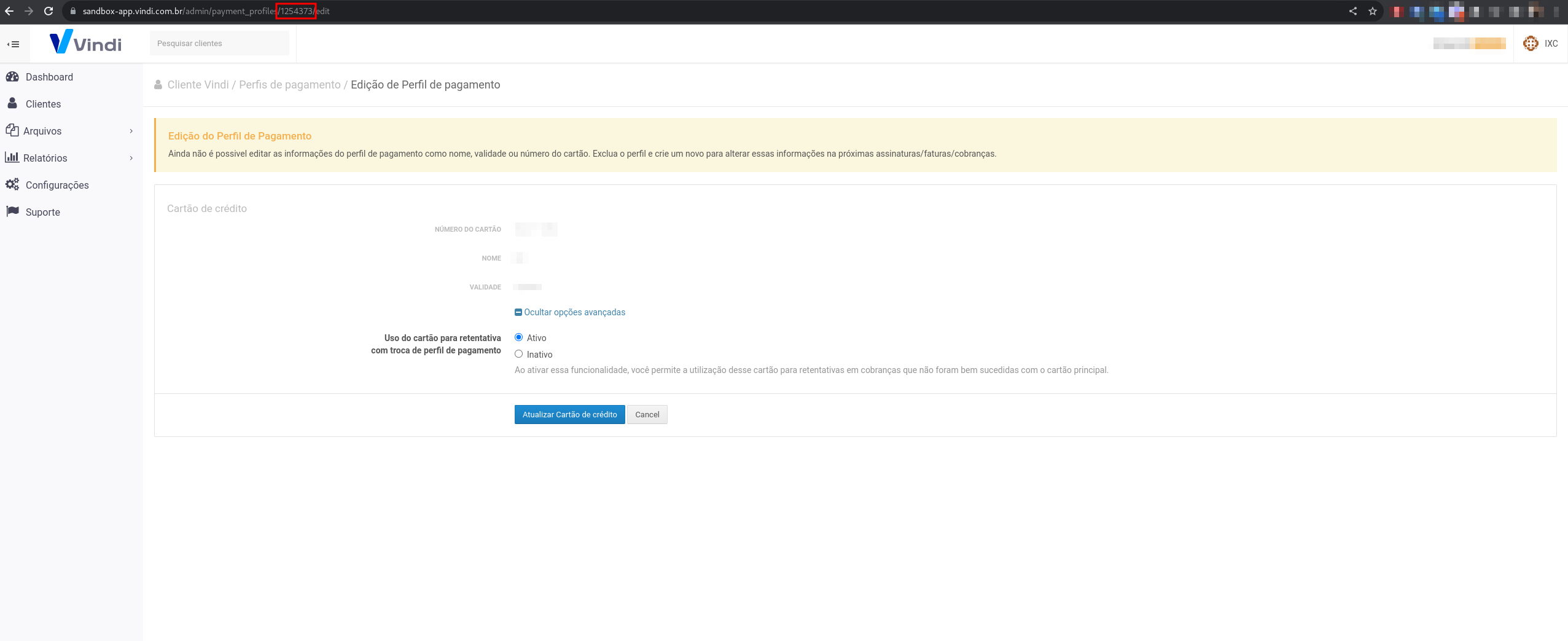Click the Arquivos files icon

point(12,130)
